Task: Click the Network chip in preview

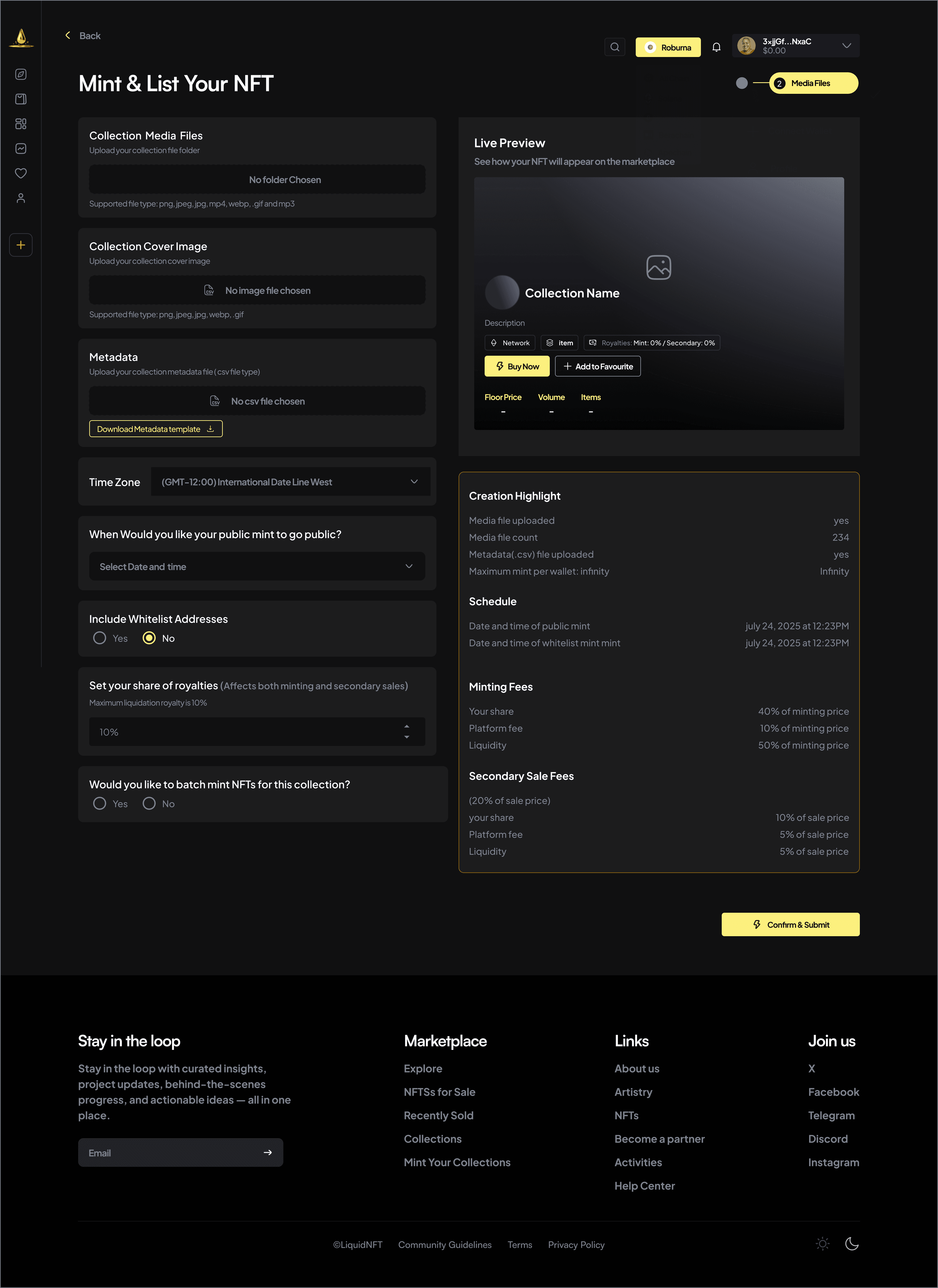Action: click(x=510, y=342)
